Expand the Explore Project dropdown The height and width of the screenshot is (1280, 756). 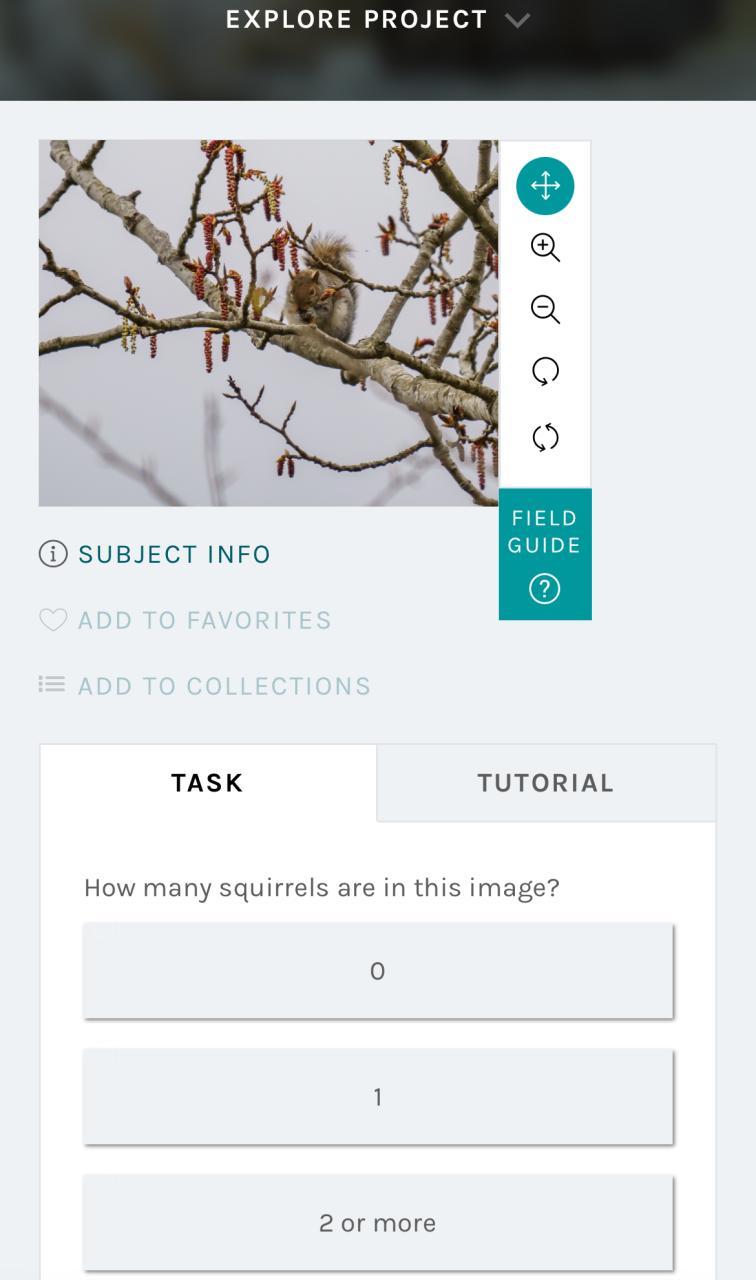(x=357, y=20)
